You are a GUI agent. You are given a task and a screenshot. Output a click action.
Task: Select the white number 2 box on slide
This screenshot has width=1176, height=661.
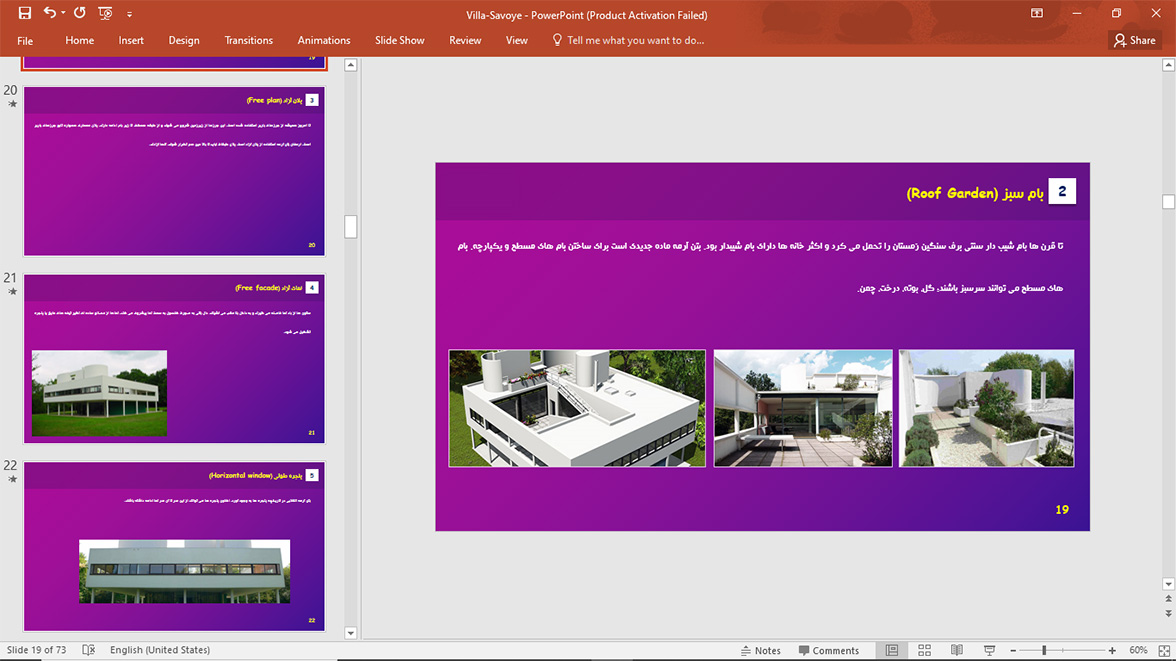coord(1062,191)
